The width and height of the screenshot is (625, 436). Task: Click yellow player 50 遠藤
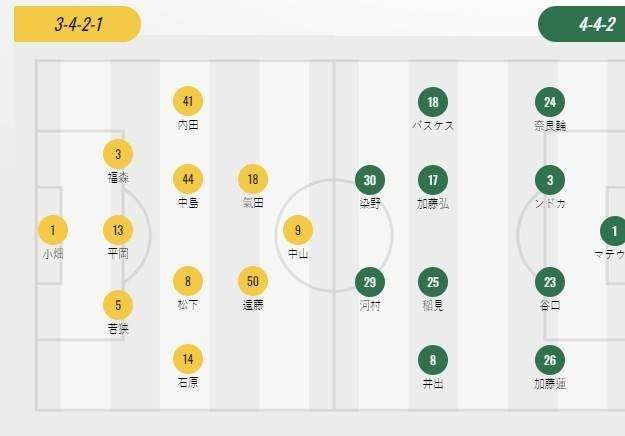pyautogui.click(x=253, y=282)
